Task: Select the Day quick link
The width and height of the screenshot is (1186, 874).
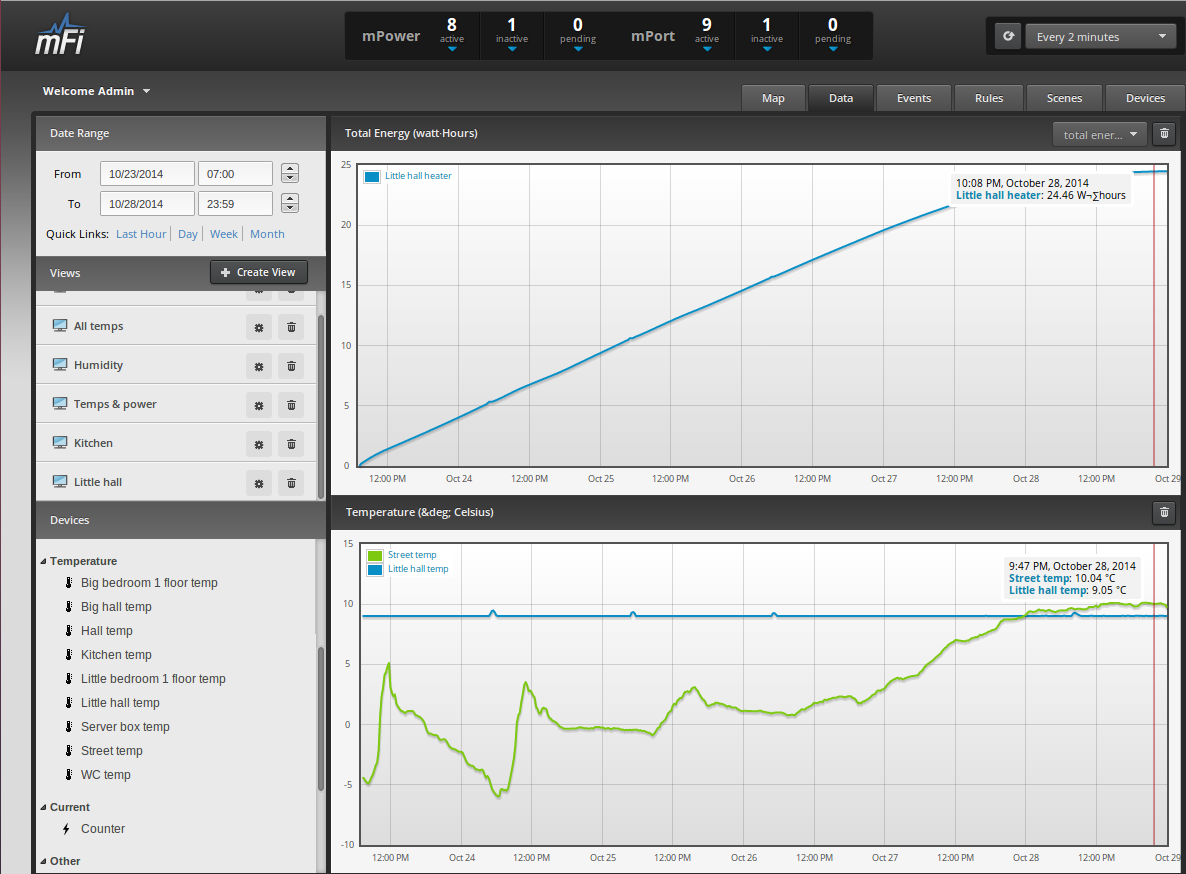Action: (x=188, y=234)
